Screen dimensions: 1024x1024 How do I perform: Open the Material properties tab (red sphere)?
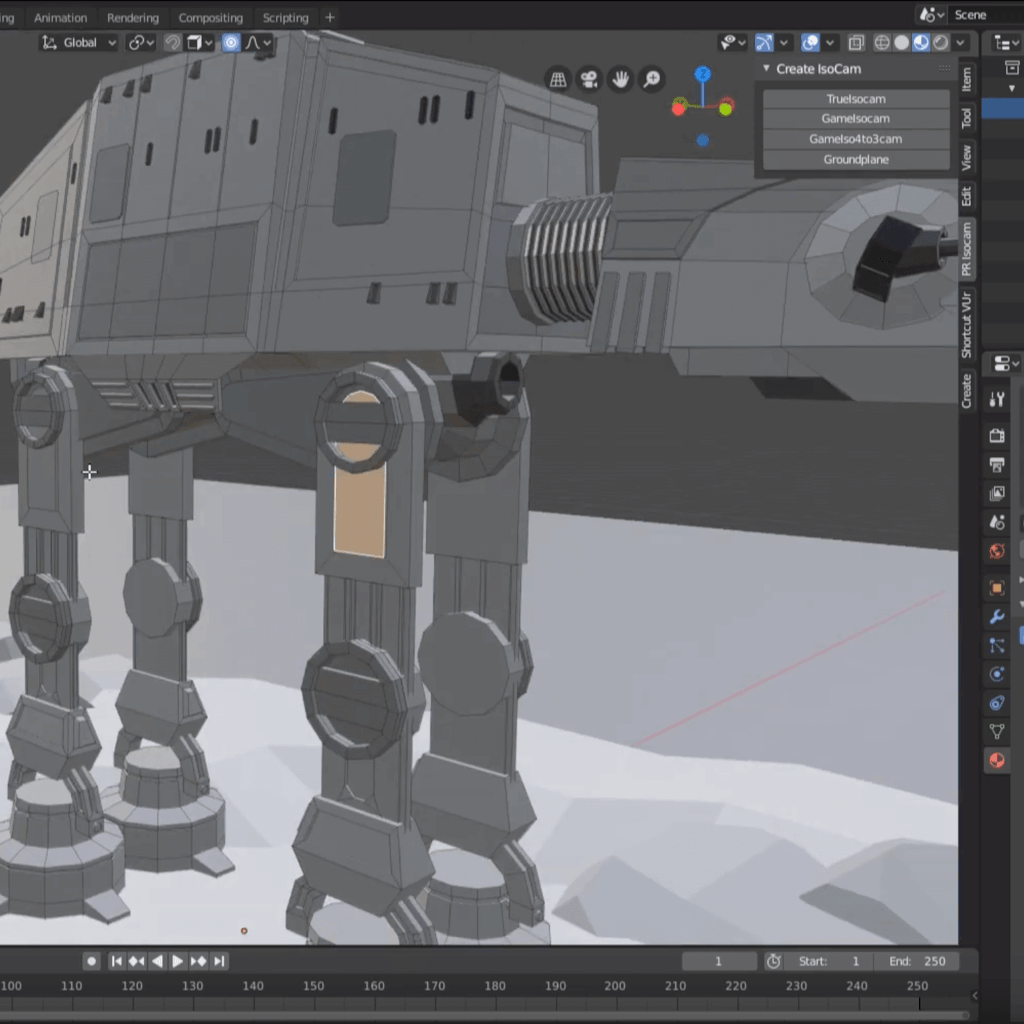coord(997,760)
